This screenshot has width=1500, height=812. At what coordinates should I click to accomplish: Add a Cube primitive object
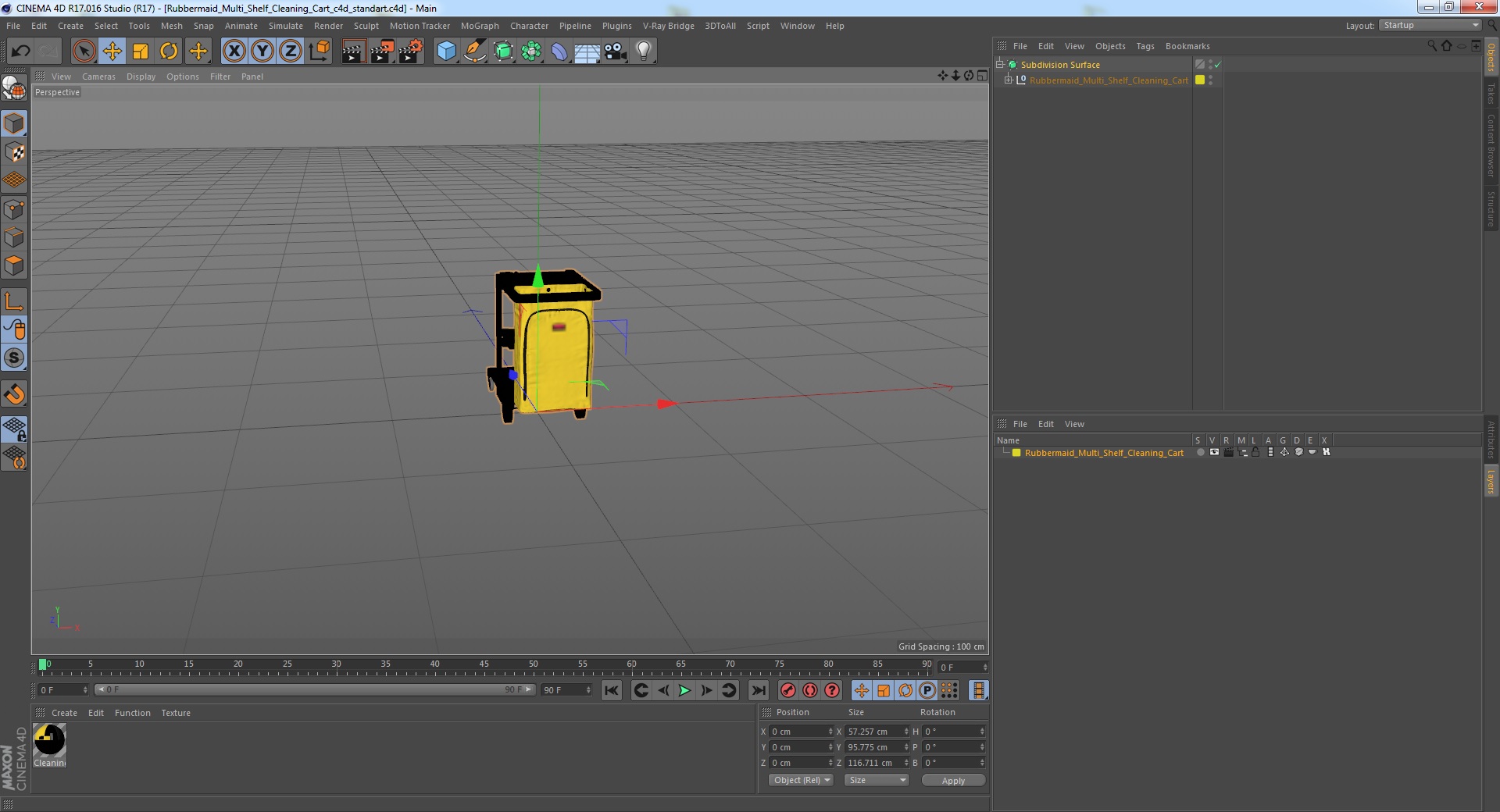tap(446, 52)
